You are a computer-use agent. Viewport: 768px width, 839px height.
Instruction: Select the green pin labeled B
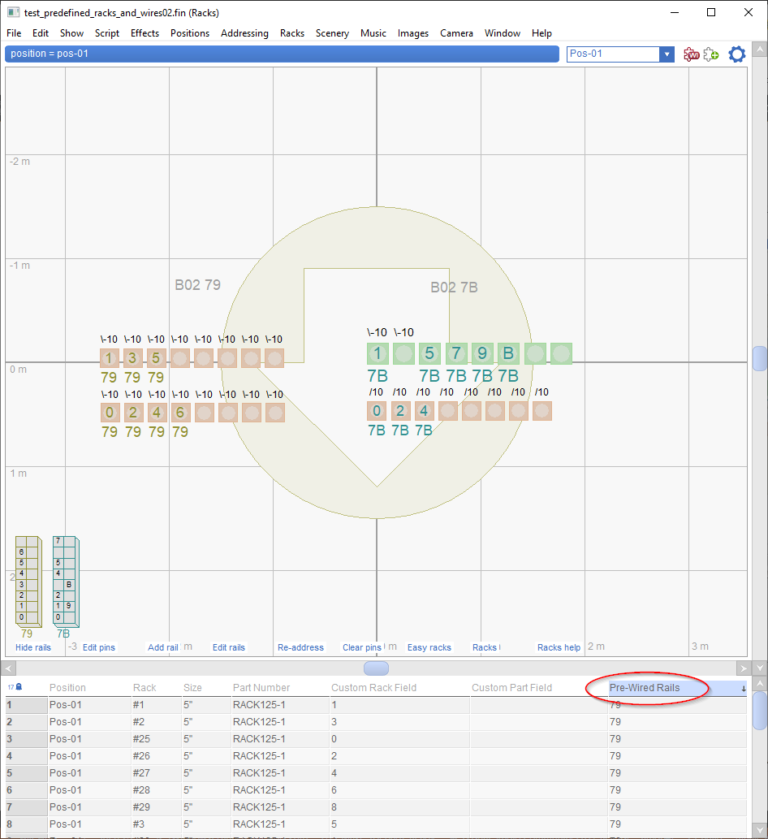508,353
